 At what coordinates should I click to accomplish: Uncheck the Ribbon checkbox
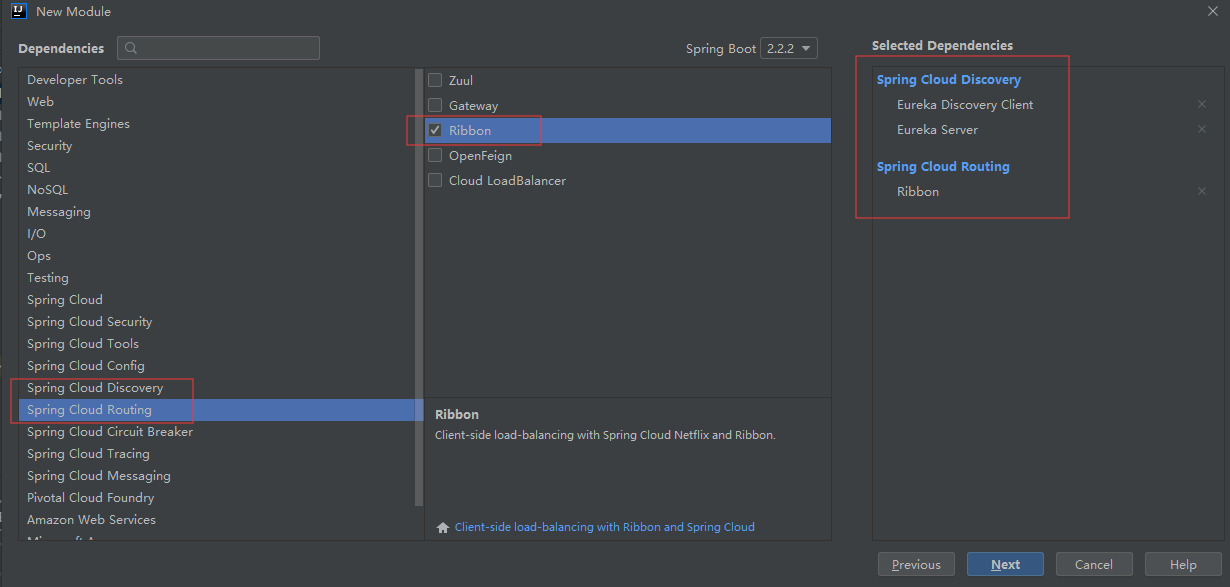click(x=435, y=130)
